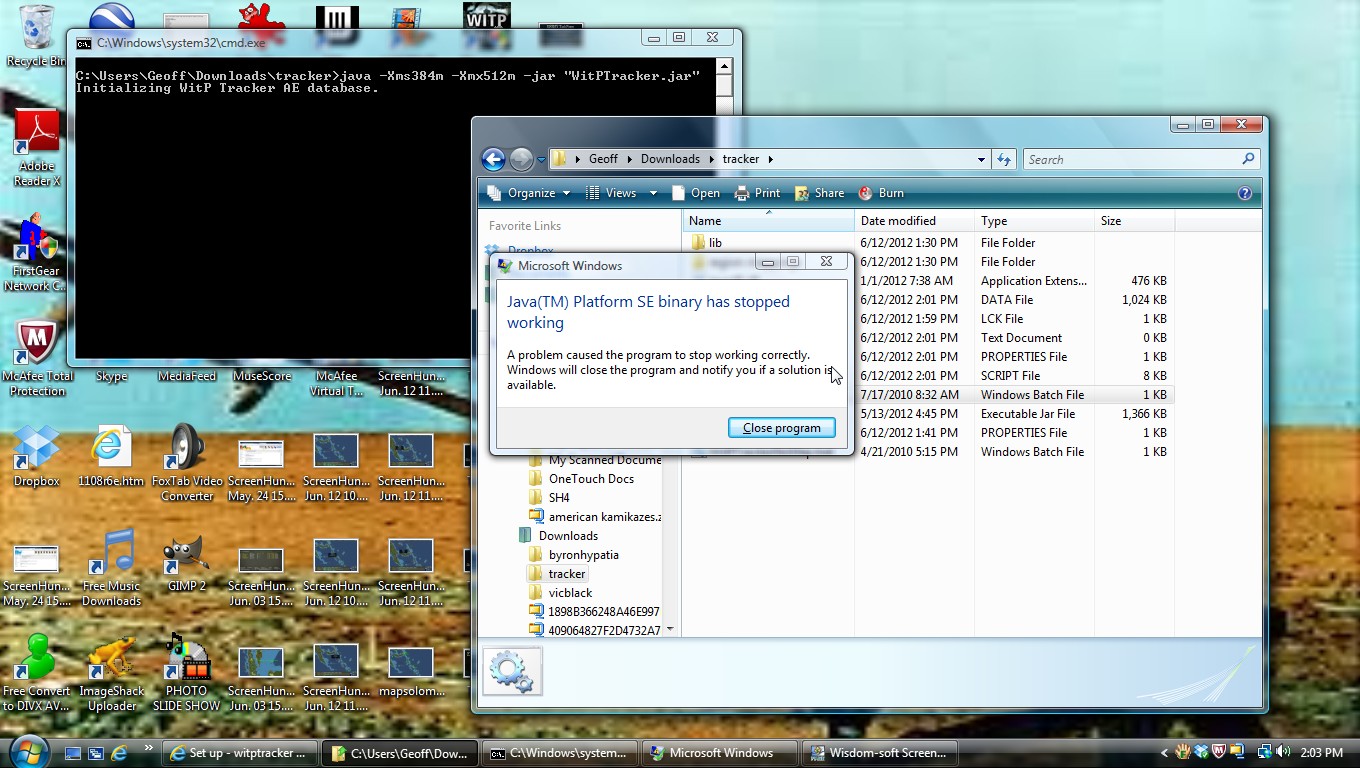Sort files by the Name column header
The image size is (1360, 768).
point(769,221)
